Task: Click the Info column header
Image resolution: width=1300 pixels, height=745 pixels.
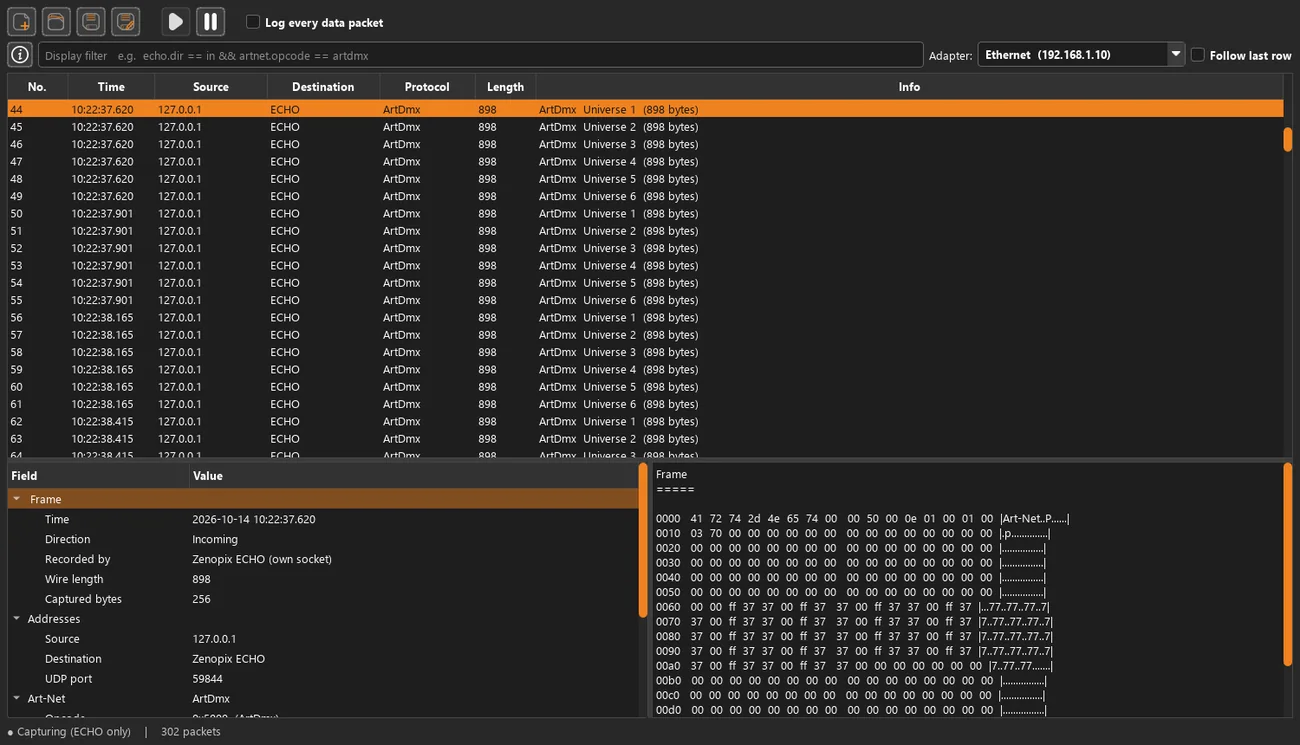Action: (909, 87)
